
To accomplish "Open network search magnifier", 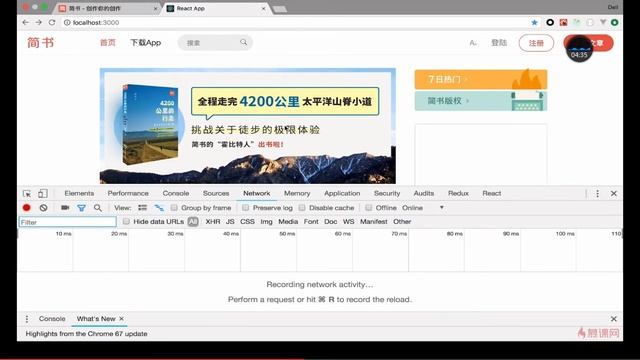I will [98, 208].
